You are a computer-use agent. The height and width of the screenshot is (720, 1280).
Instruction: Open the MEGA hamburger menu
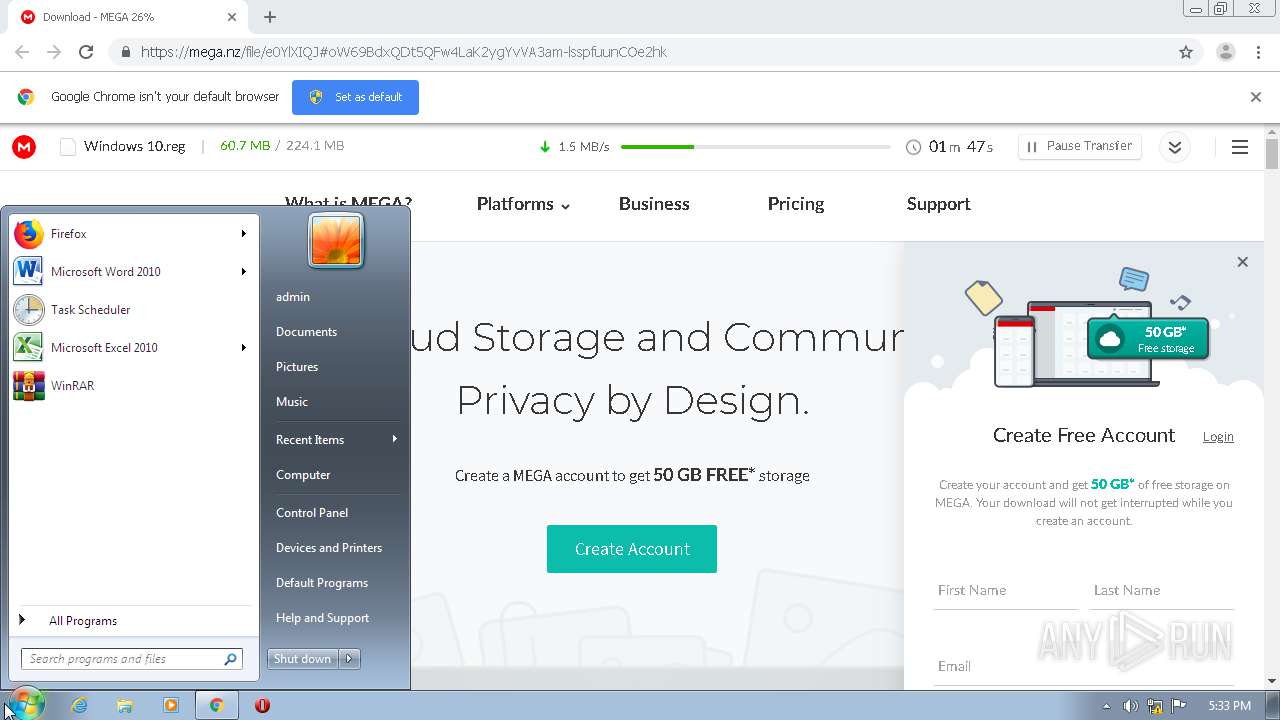coord(1240,147)
